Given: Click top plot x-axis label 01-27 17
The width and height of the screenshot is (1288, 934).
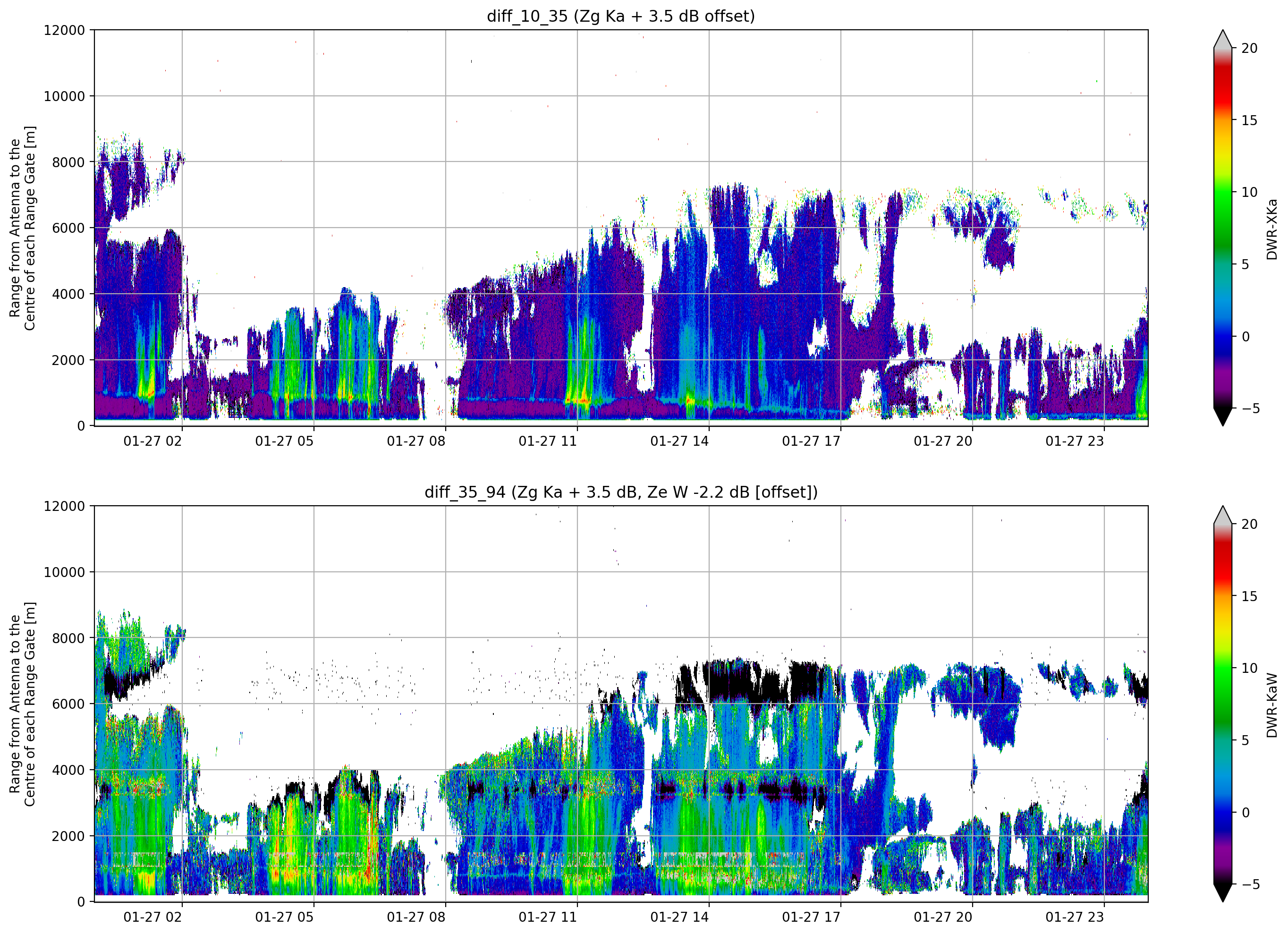Looking at the screenshot, I should point(812,441).
